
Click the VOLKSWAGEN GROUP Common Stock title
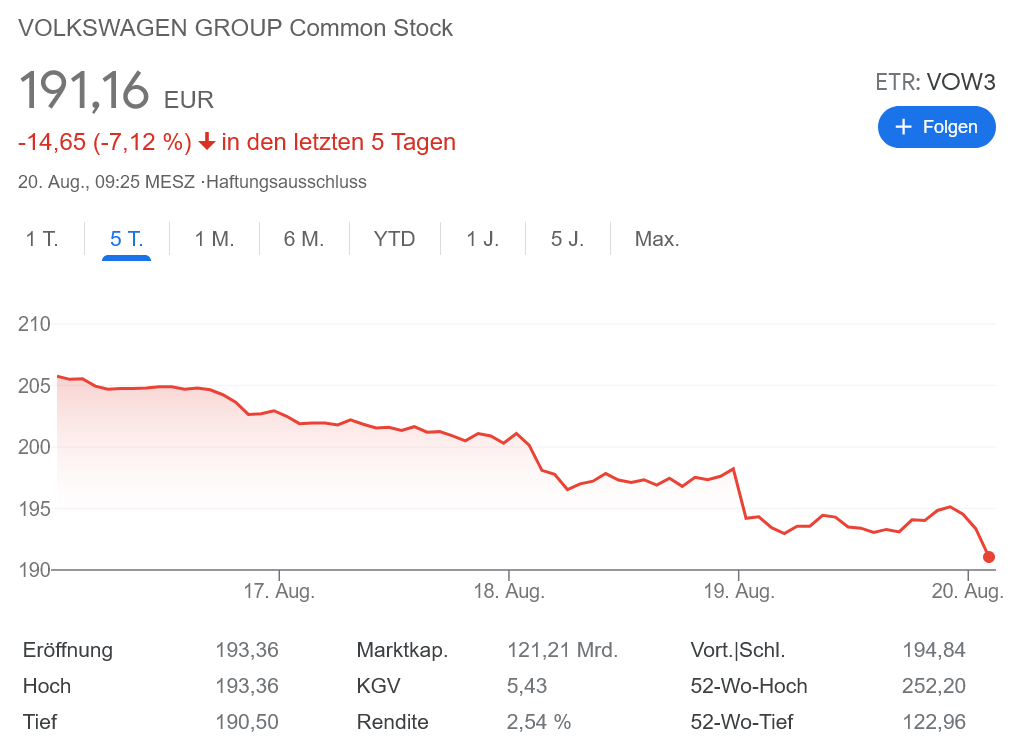(236, 28)
